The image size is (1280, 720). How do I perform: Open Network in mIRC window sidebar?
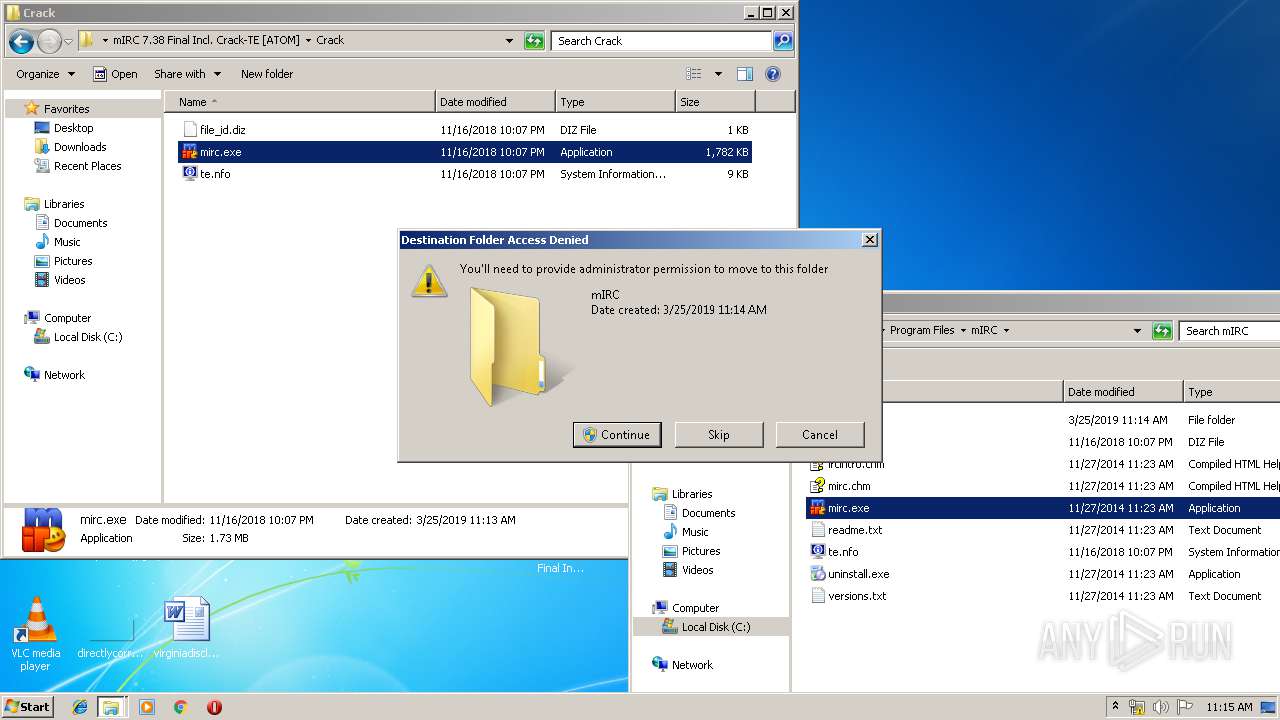(692, 665)
